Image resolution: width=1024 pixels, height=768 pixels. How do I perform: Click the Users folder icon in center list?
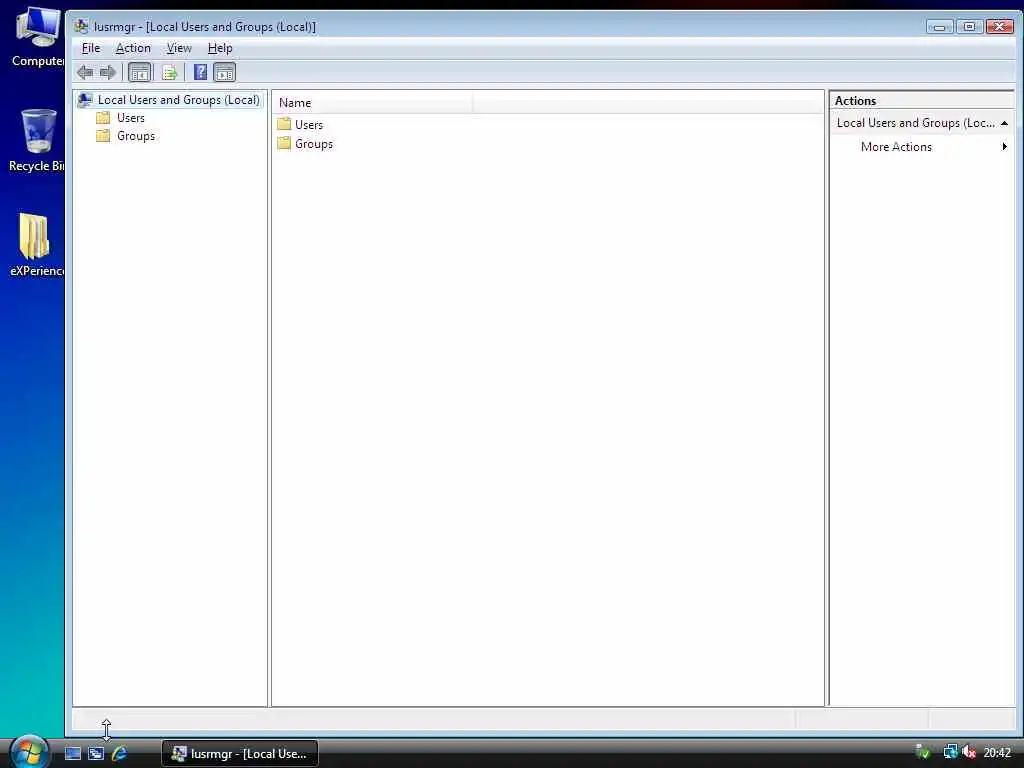tap(284, 124)
